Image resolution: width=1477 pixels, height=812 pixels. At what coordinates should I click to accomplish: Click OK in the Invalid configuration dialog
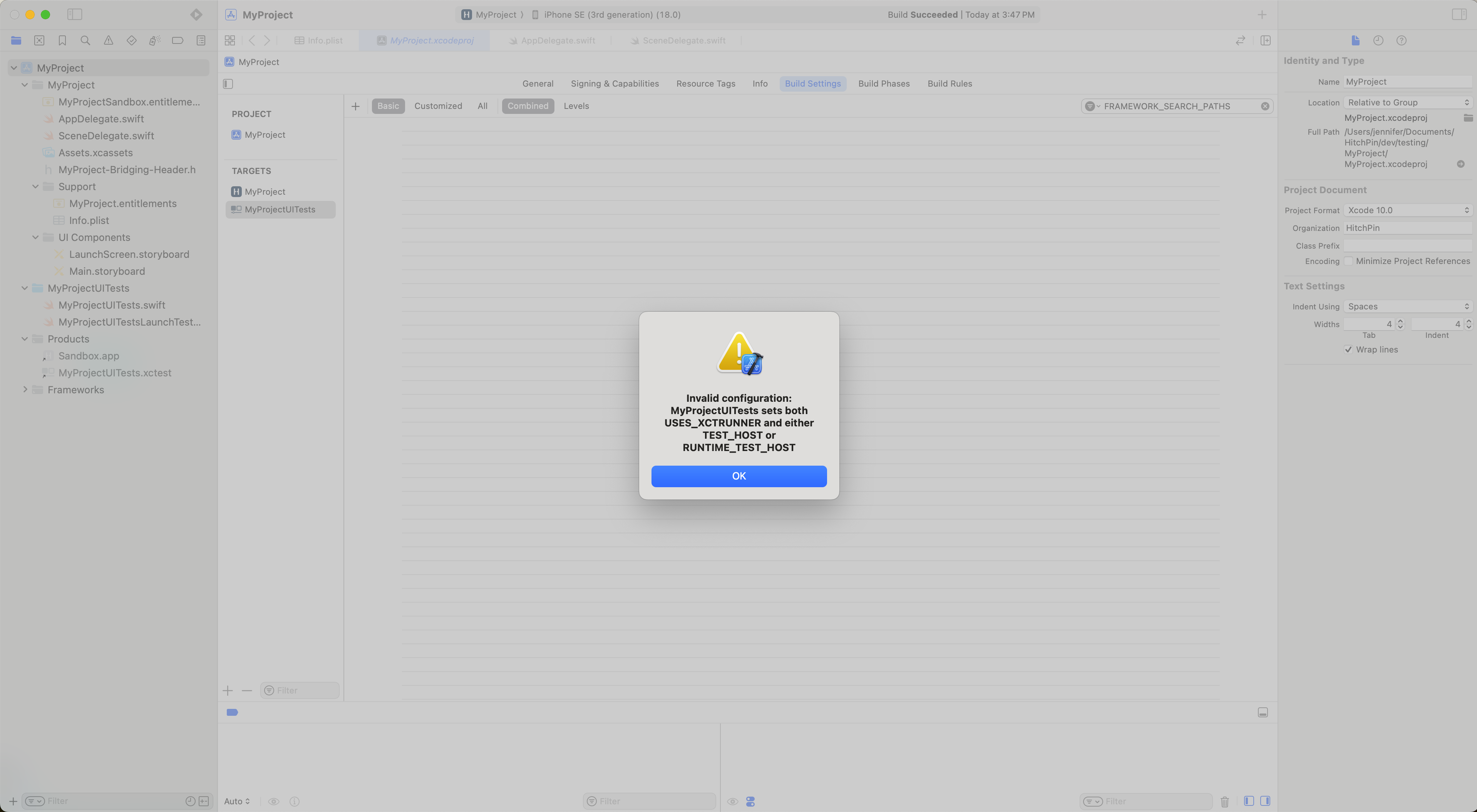738,476
